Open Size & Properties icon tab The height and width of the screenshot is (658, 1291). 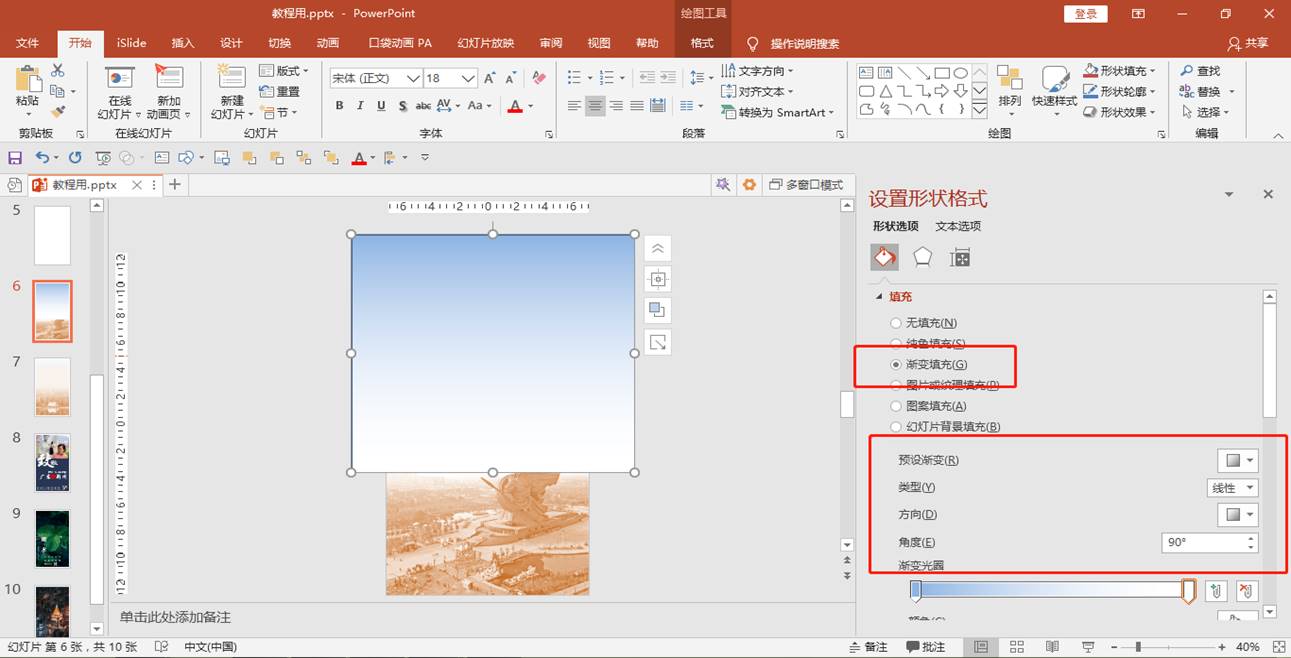tap(960, 258)
